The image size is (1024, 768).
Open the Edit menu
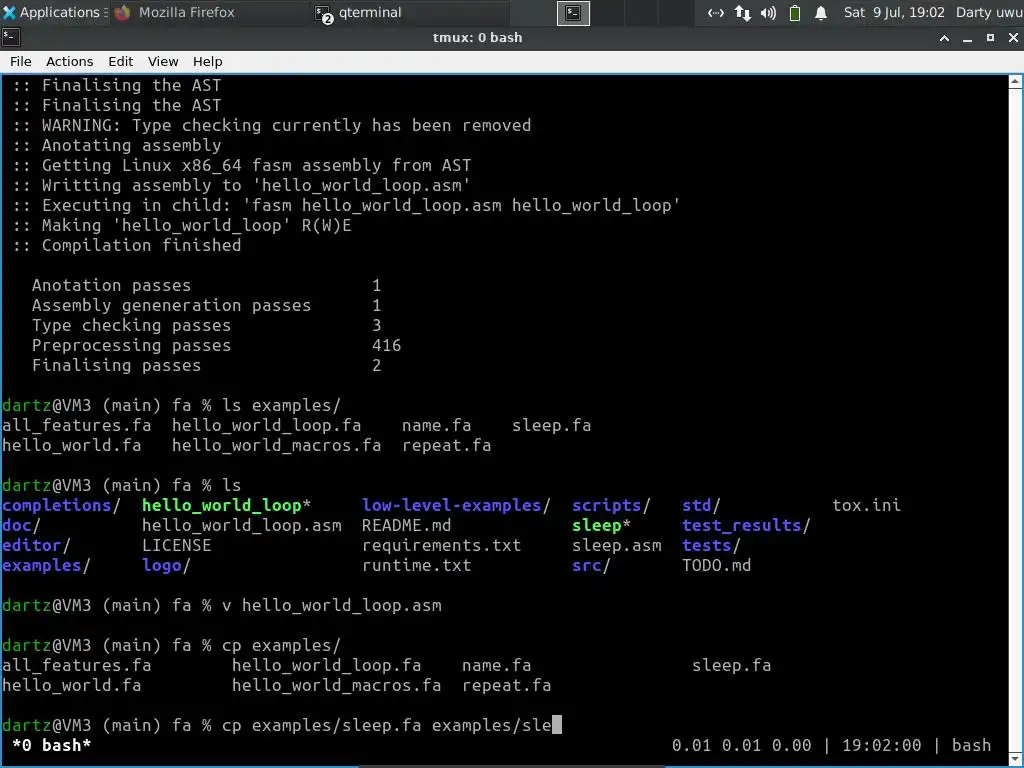(x=121, y=61)
